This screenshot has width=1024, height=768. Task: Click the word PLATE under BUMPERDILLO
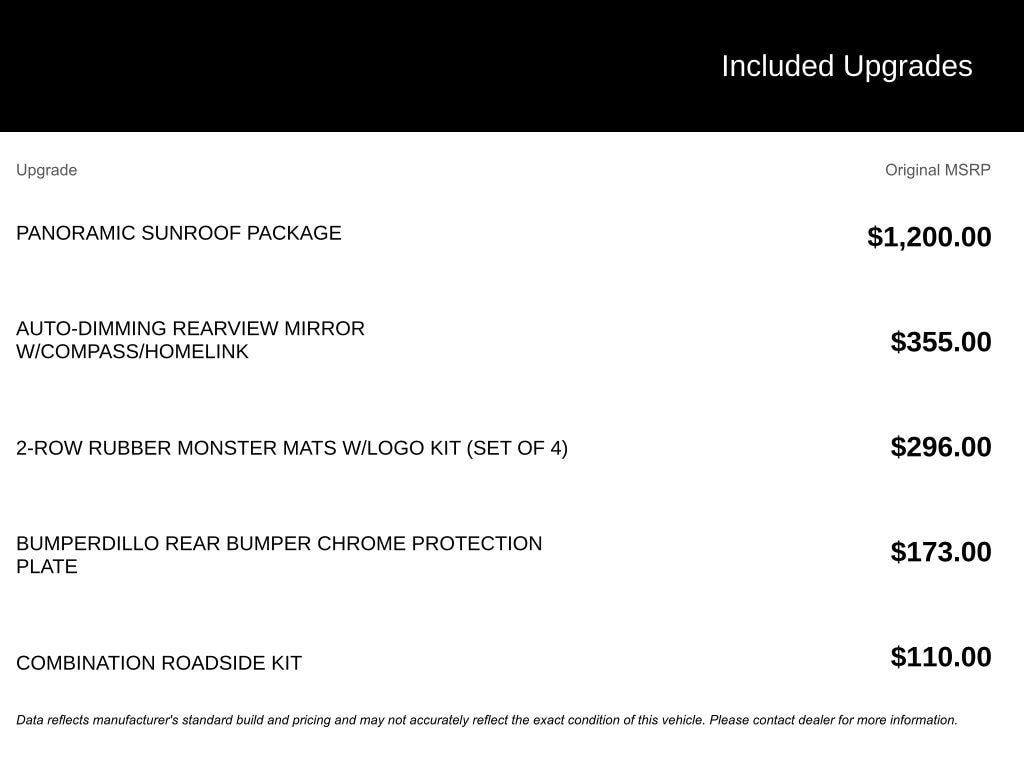pos(46,567)
